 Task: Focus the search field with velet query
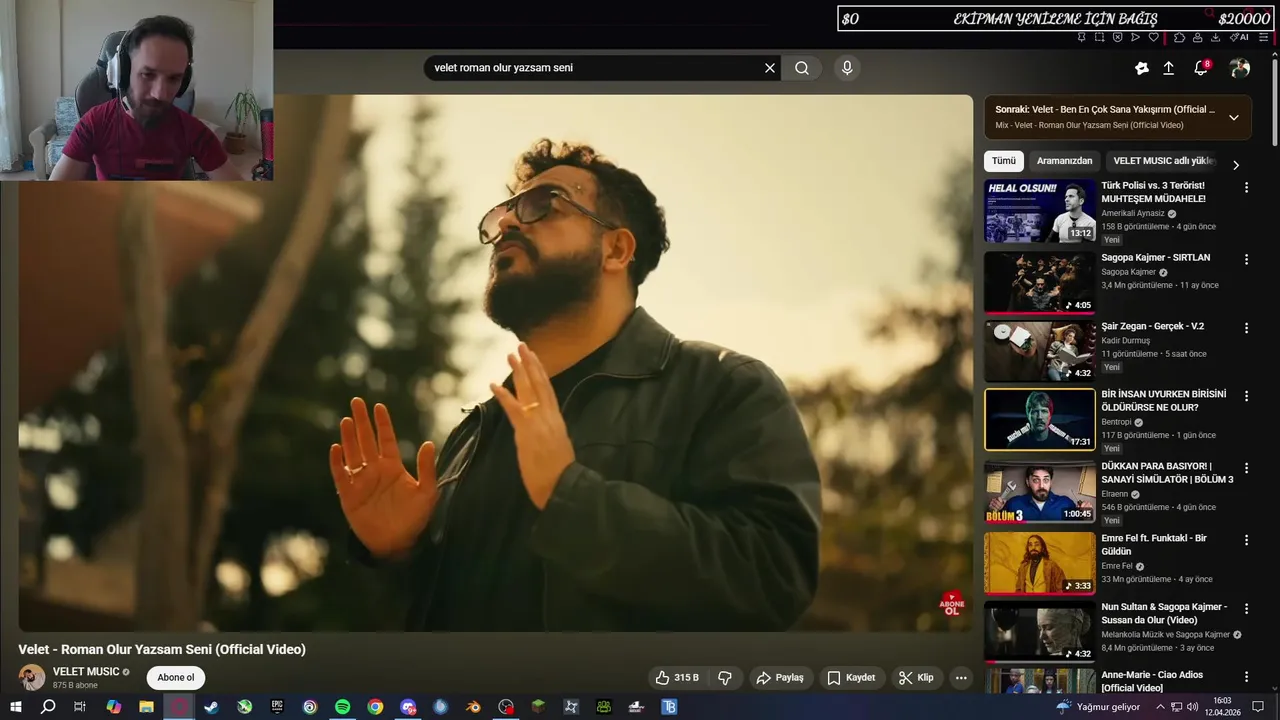[595, 68]
